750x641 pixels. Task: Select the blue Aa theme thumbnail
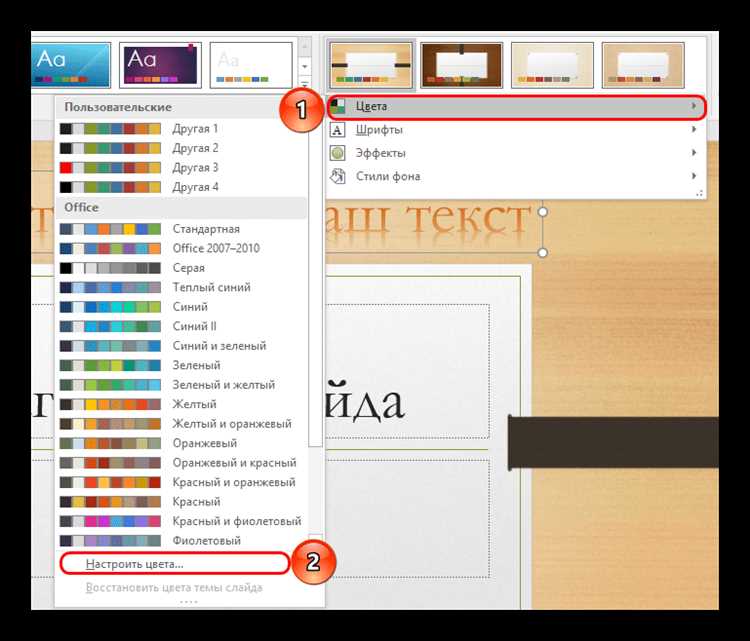point(71,65)
